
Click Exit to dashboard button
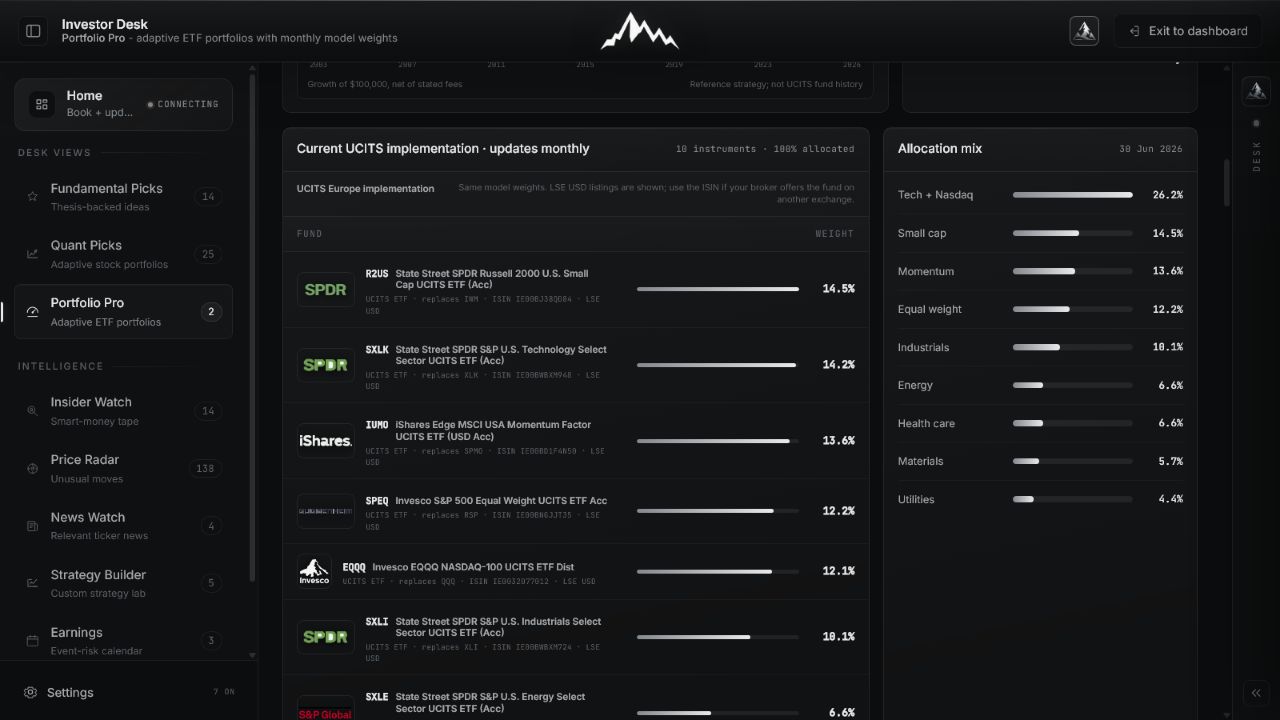pyautogui.click(x=1188, y=31)
